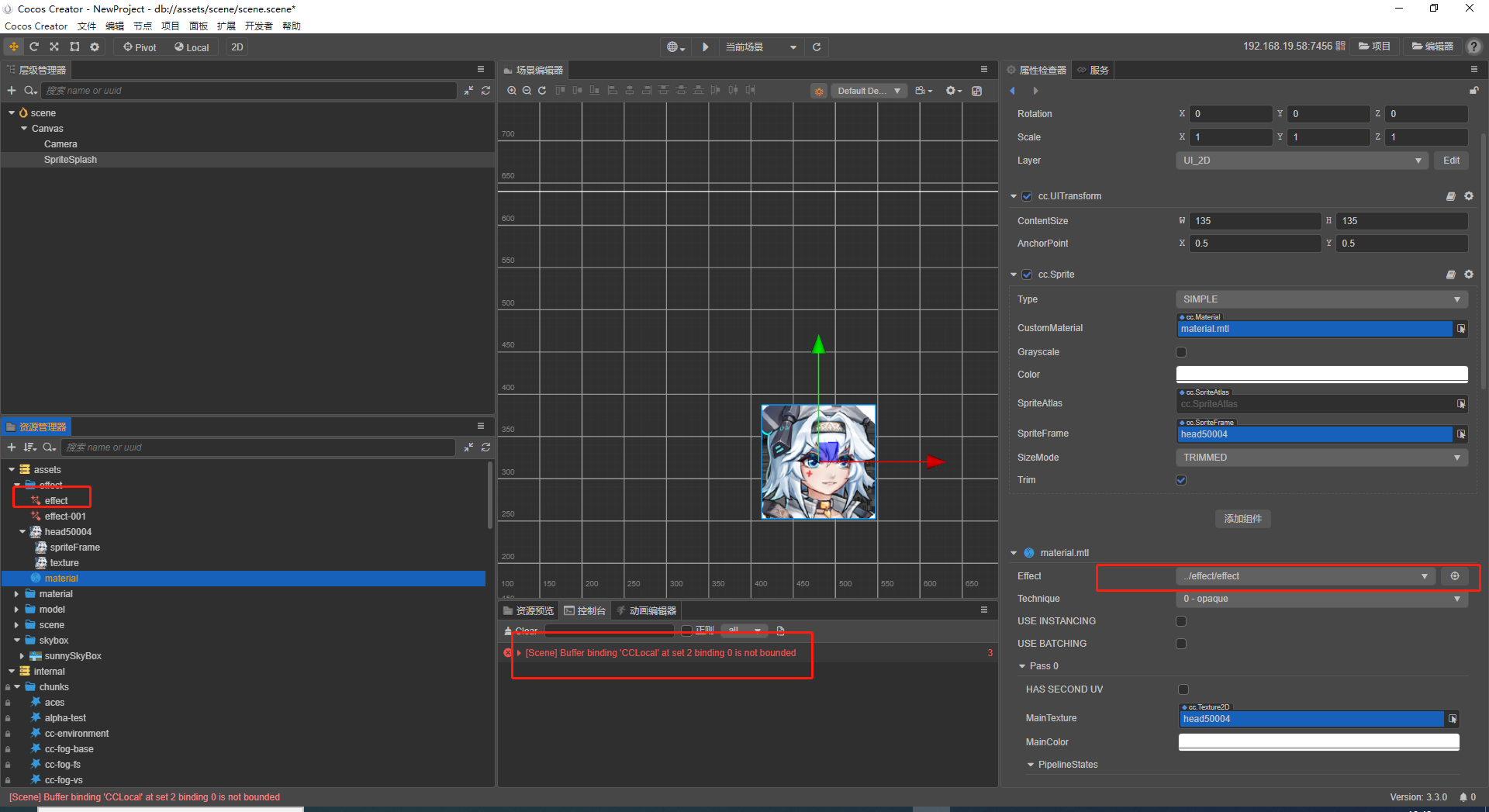Click the 添加组件 button
The width and height of the screenshot is (1489, 812).
point(1243,519)
